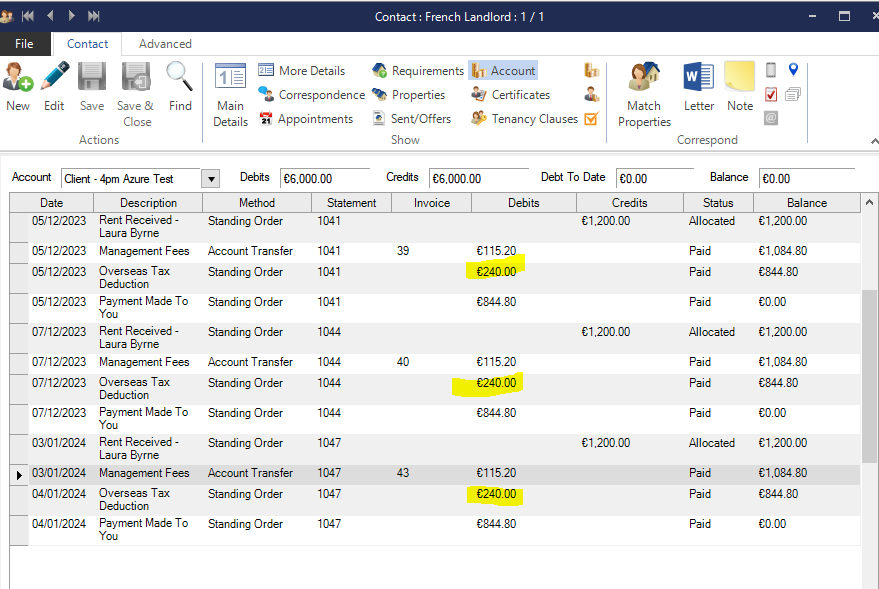Switch to the Advanced tab
This screenshot has width=879, height=589.
pyautogui.click(x=165, y=44)
